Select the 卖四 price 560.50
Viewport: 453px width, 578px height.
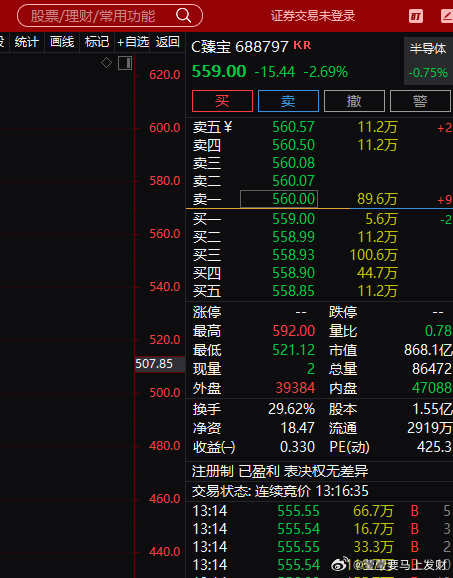[293, 145]
